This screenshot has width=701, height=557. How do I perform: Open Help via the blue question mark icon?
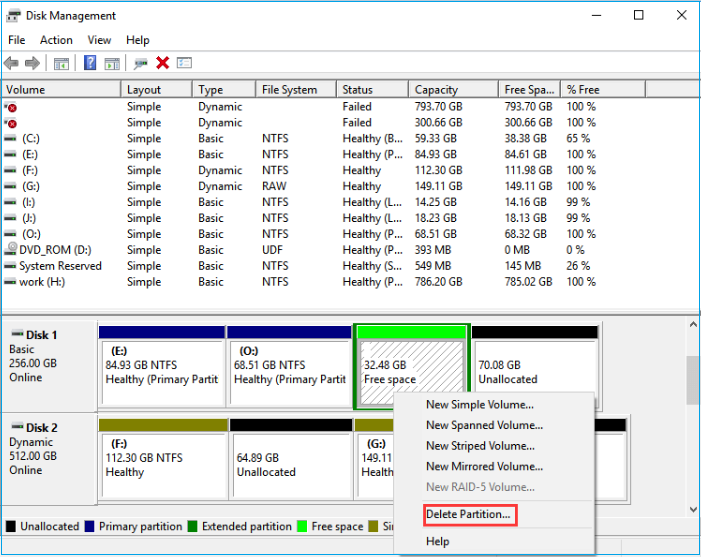90,63
